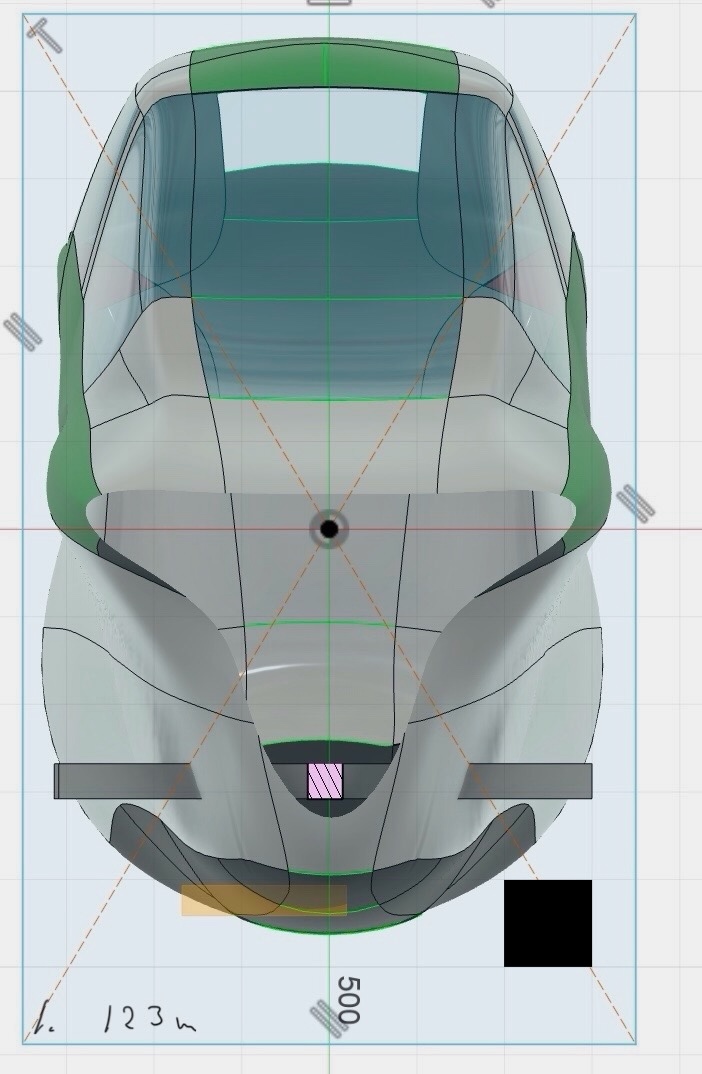Image resolution: width=702 pixels, height=1074 pixels.
Task: Select the parallel constraint icon on right edge
Action: [635, 502]
